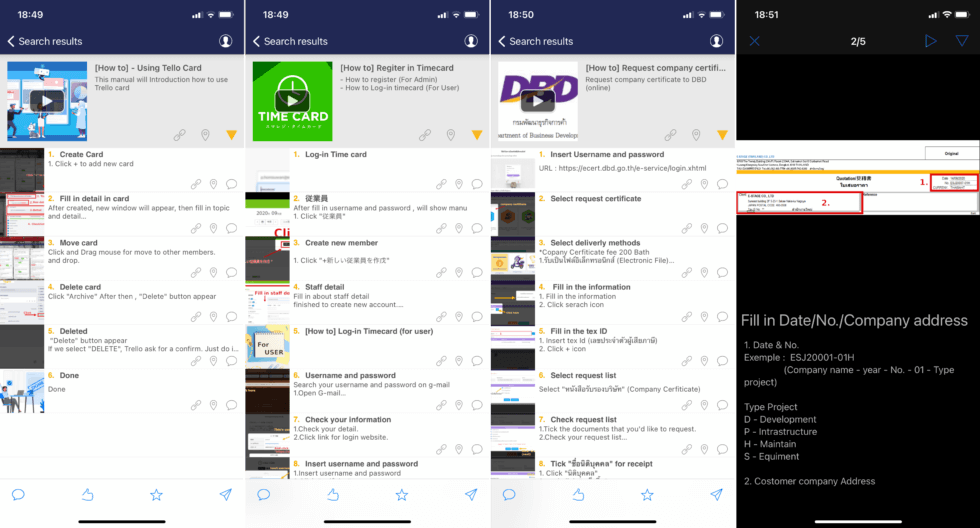Expand orange triangle under Using Tello Card header
Screen dimensions: 980x528
coord(231,135)
